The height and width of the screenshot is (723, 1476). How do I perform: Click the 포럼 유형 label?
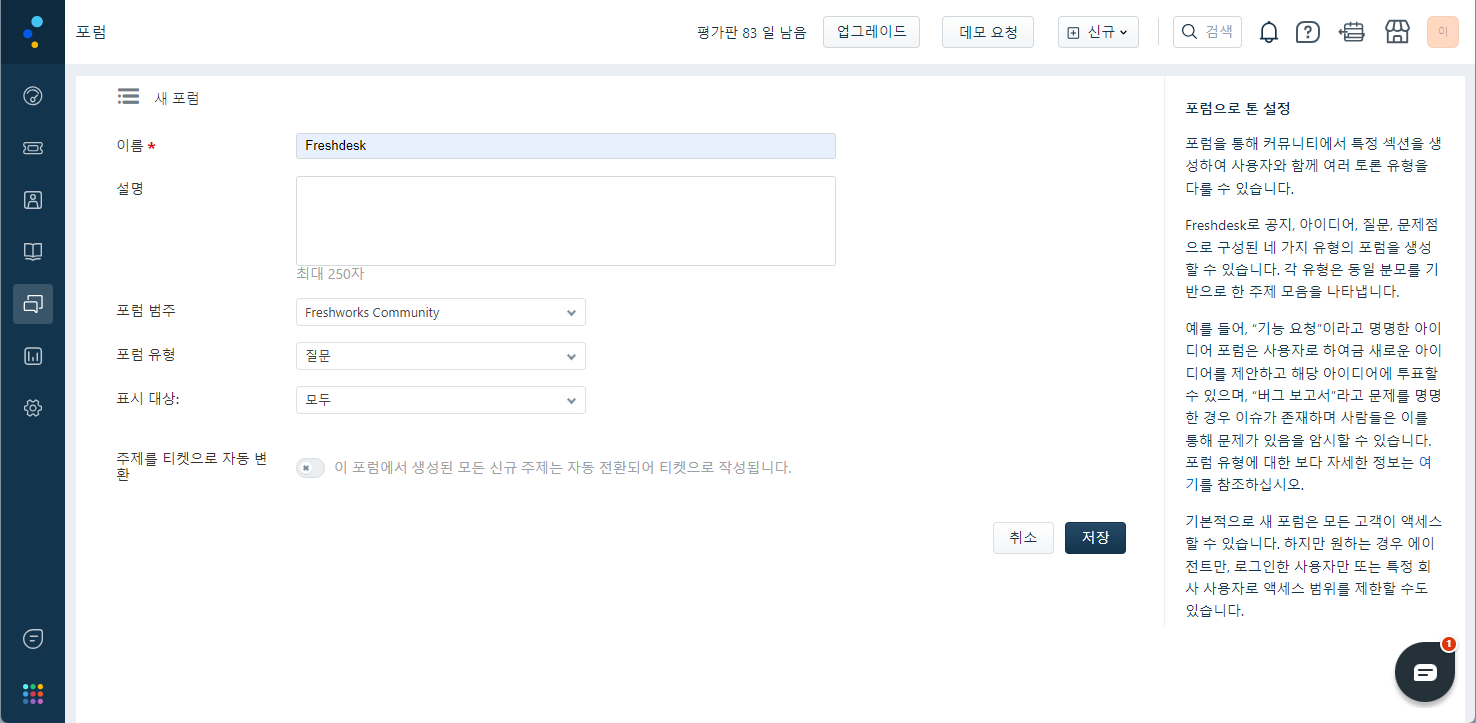(x=146, y=354)
